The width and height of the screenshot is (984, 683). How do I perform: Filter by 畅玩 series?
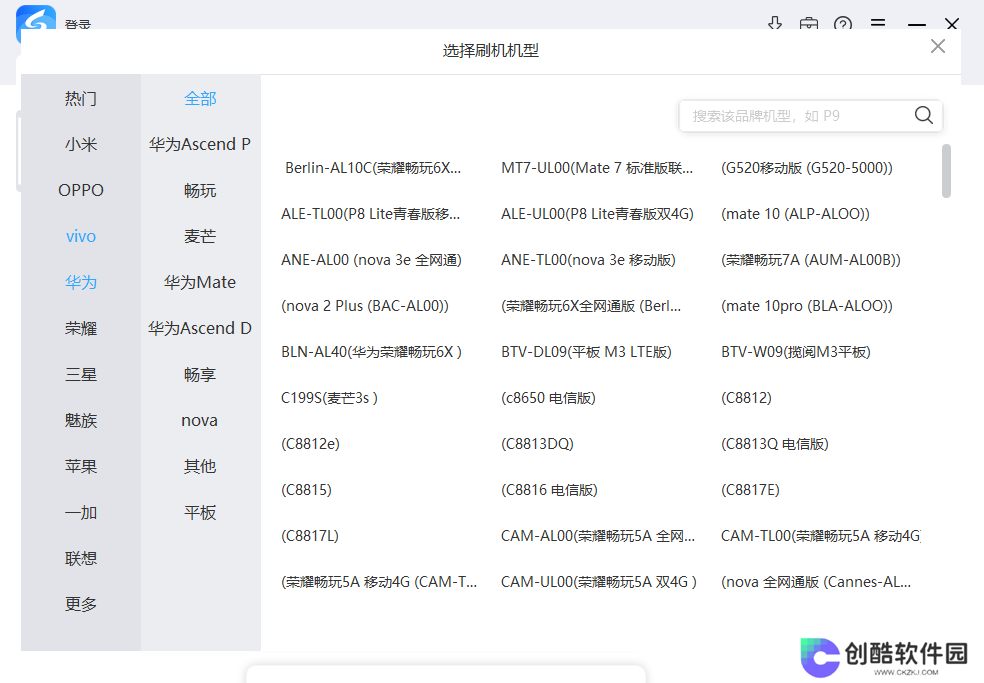(x=200, y=190)
